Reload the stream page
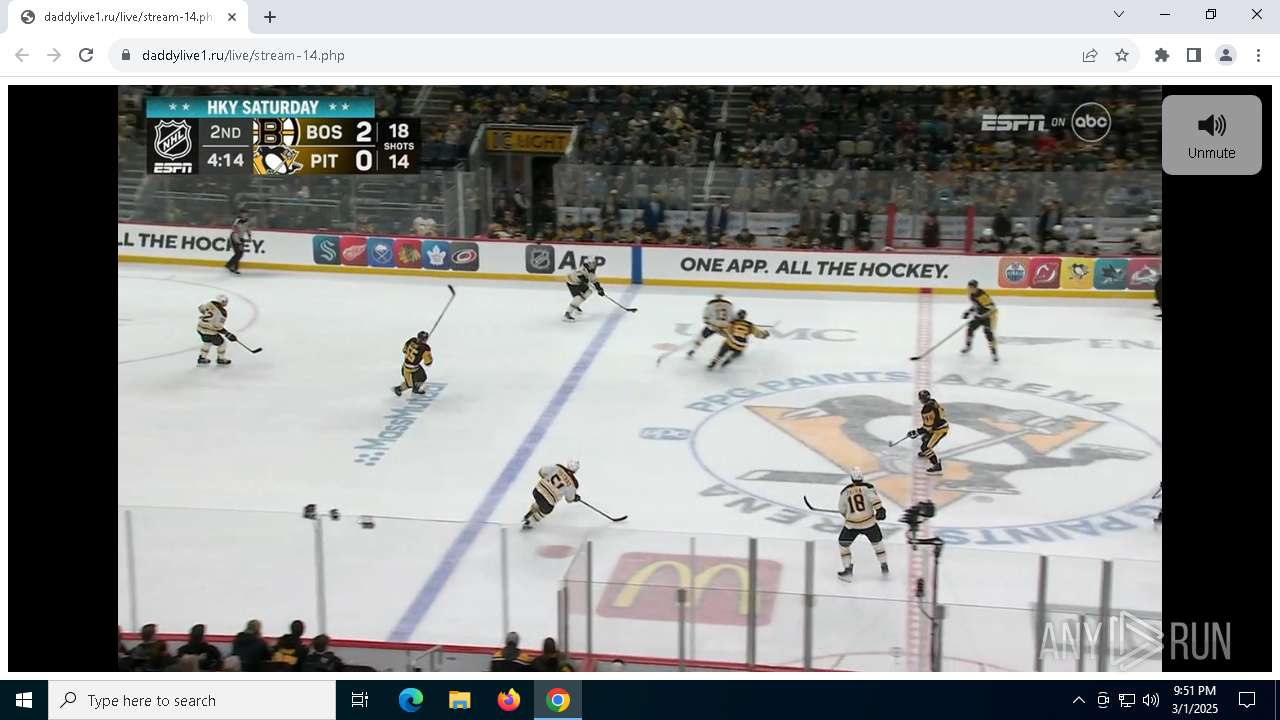Screen dimensions: 1280x720 point(86,55)
